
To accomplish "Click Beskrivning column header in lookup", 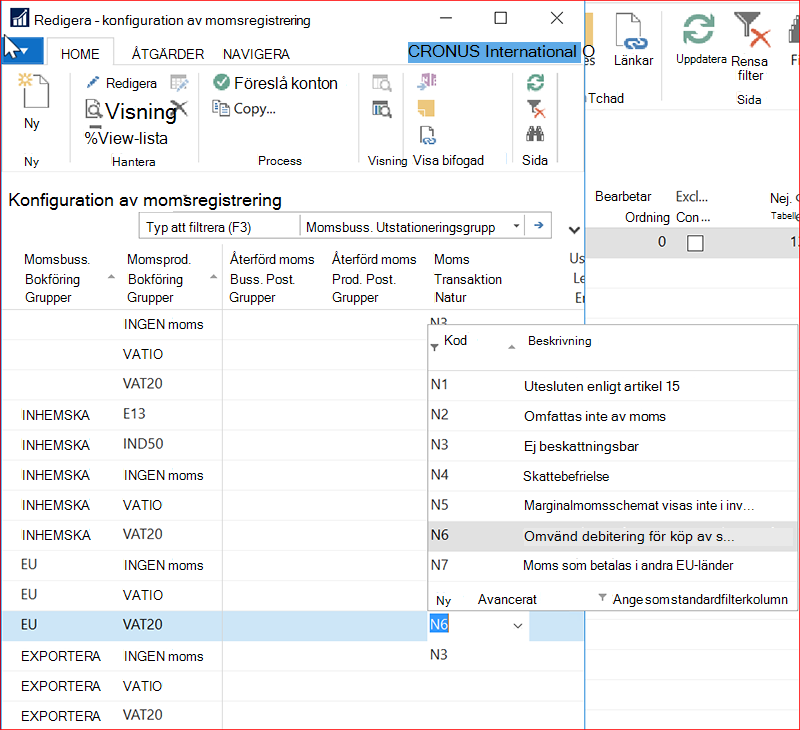I will 559,341.
